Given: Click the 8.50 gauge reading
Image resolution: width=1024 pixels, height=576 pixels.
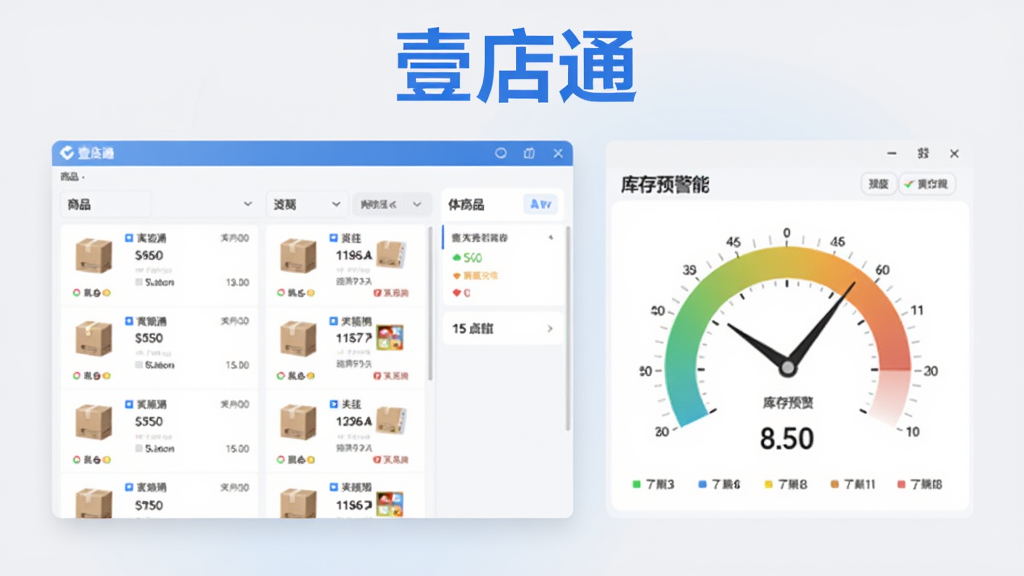Looking at the screenshot, I should (787, 438).
